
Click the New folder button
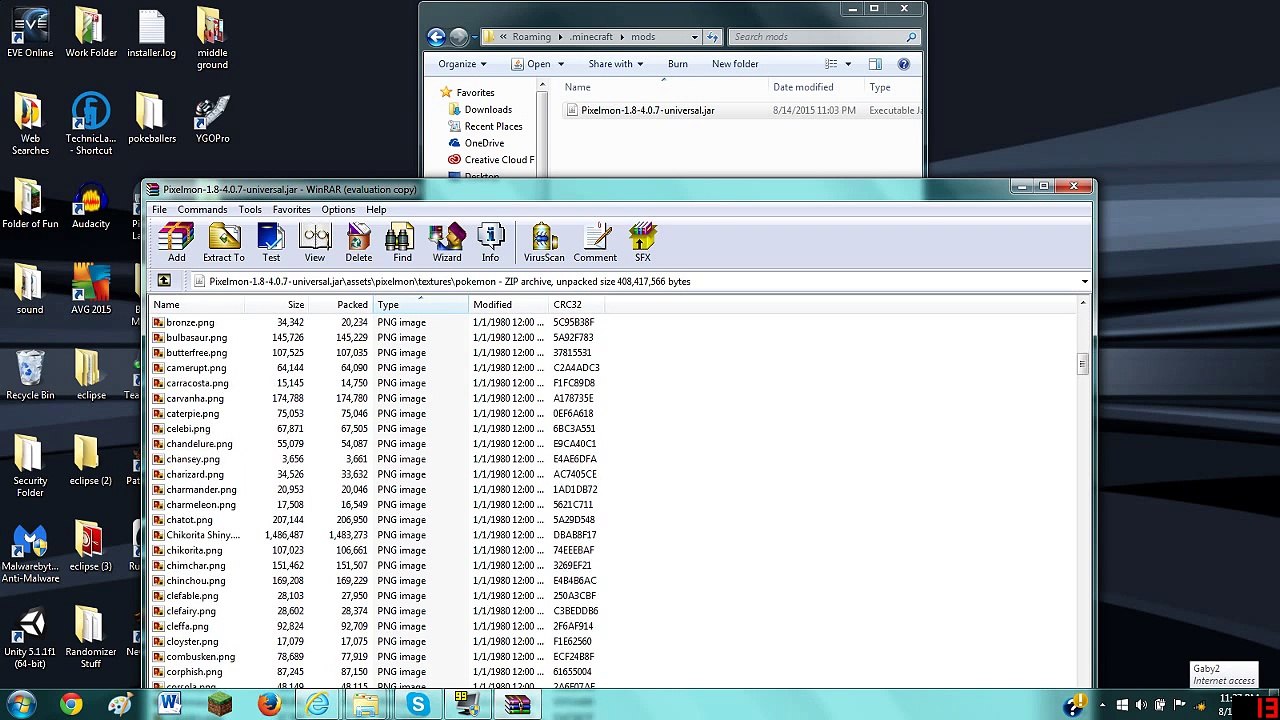click(x=735, y=64)
